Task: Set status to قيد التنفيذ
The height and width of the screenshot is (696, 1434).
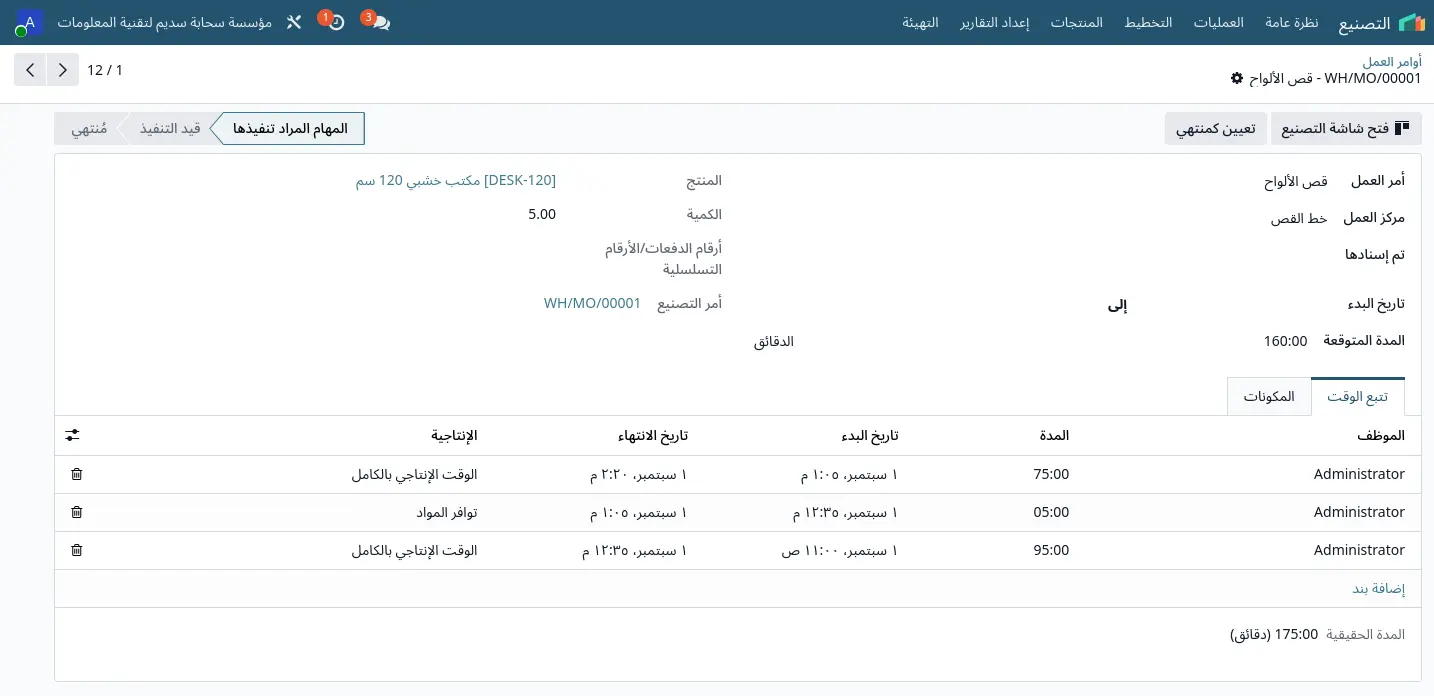Action: click(170, 129)
